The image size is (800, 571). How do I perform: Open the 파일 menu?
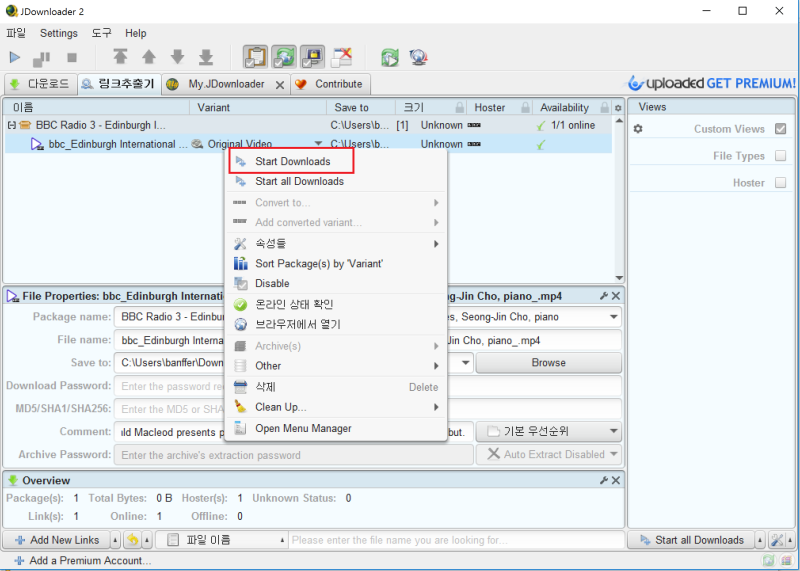(x=16, y=33)
